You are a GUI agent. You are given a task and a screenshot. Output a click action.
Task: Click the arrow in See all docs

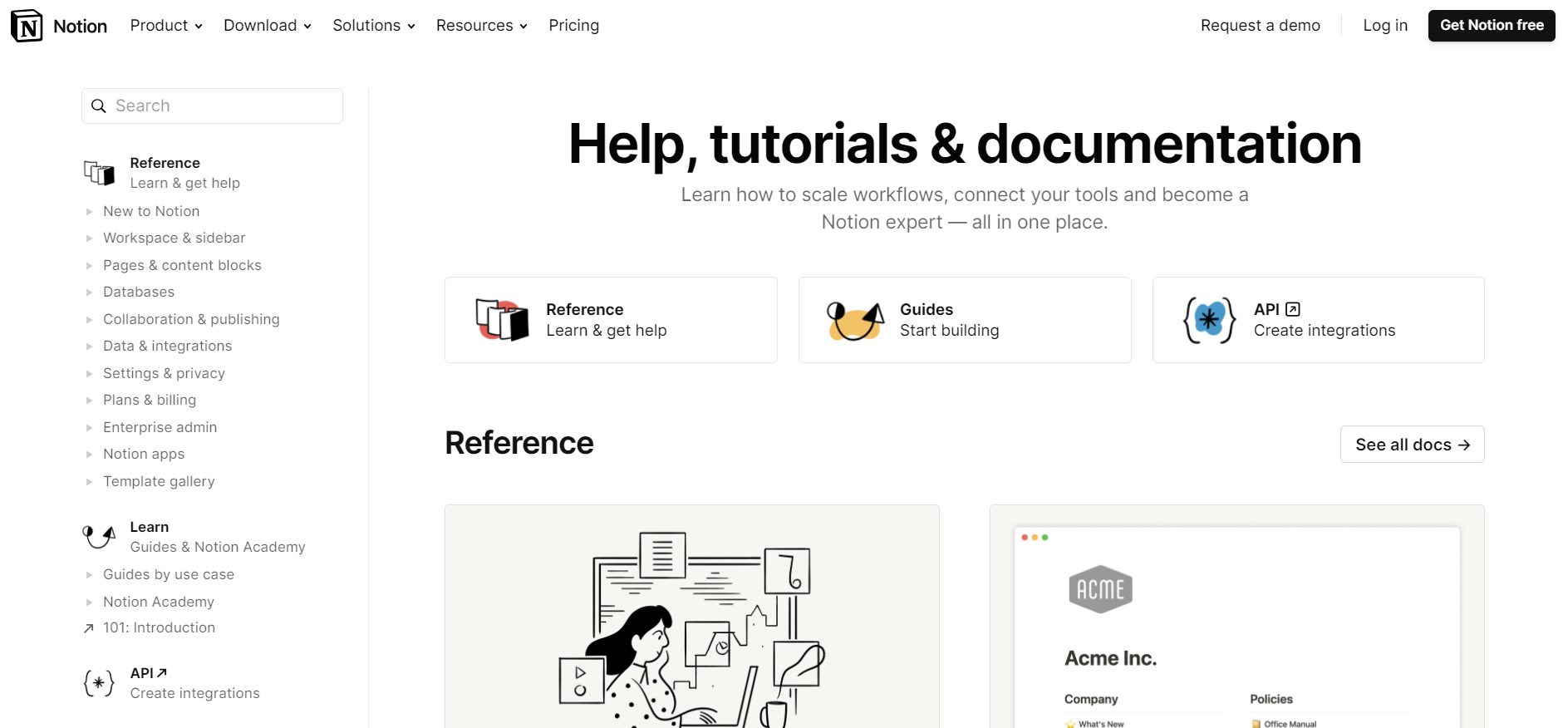click(x=1464, y=445)
